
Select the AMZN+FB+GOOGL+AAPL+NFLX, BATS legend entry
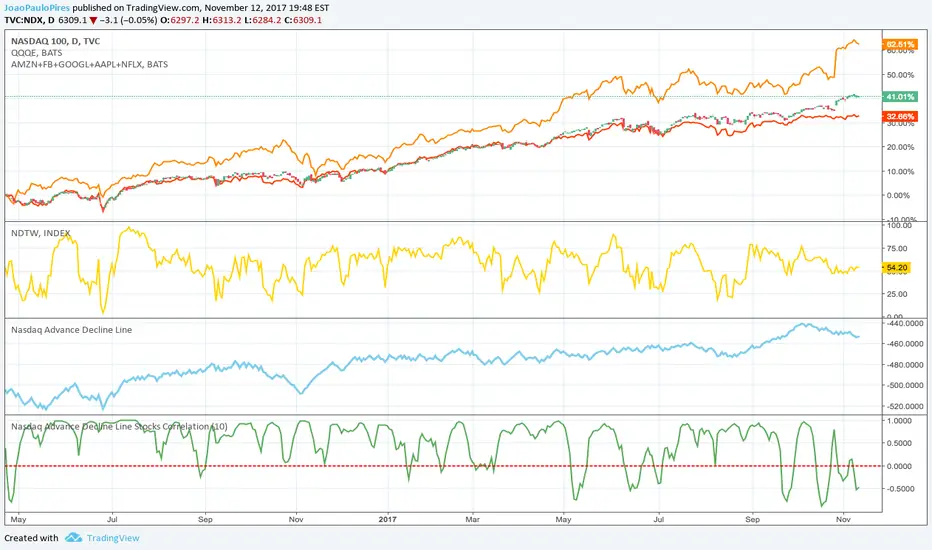pos(89,64)
